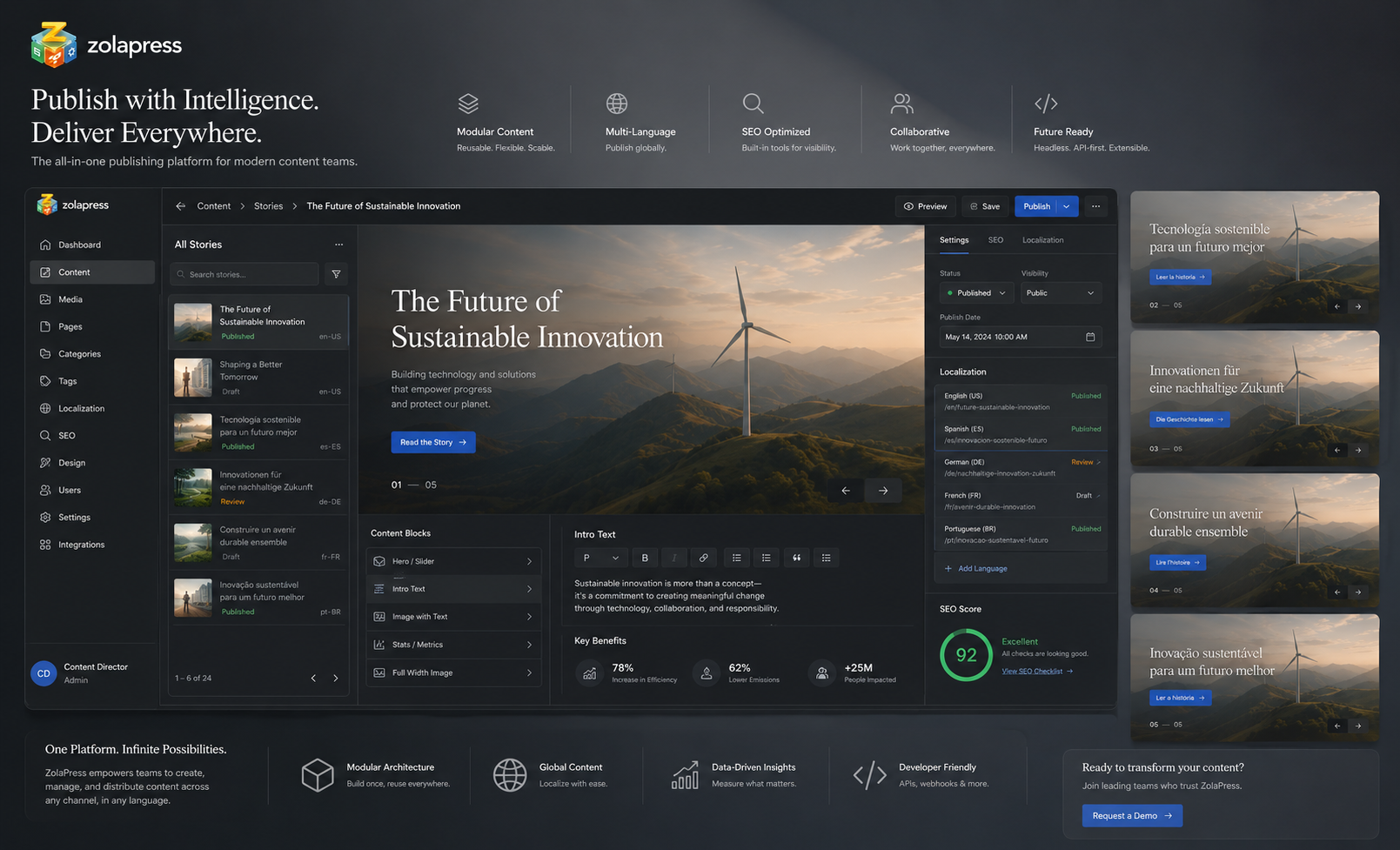The width and height of the screenshot is (1400, 850).
Task: Click Request a Demo button
Action: pos(1132,816)
